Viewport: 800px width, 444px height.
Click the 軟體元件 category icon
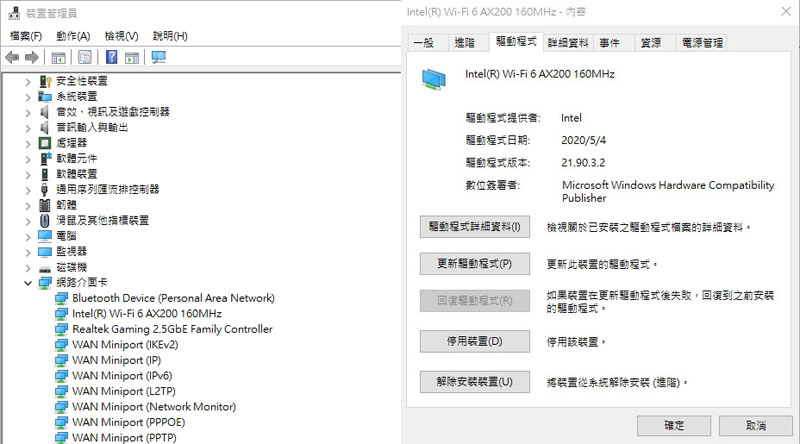[x=45, y=159]
